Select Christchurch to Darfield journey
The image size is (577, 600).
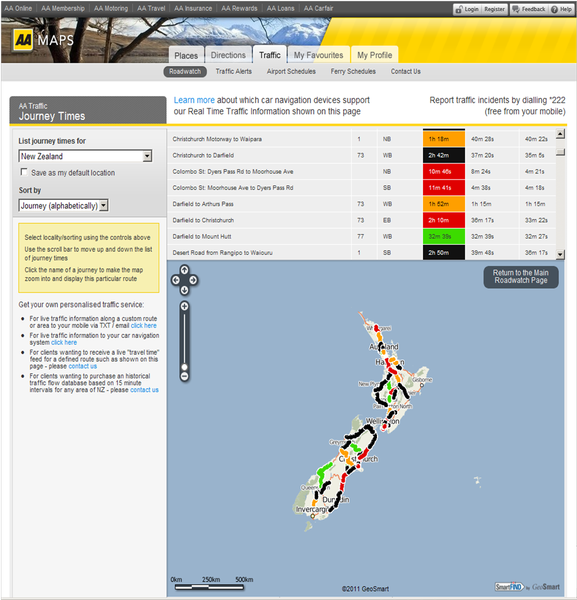click(203, 155)
